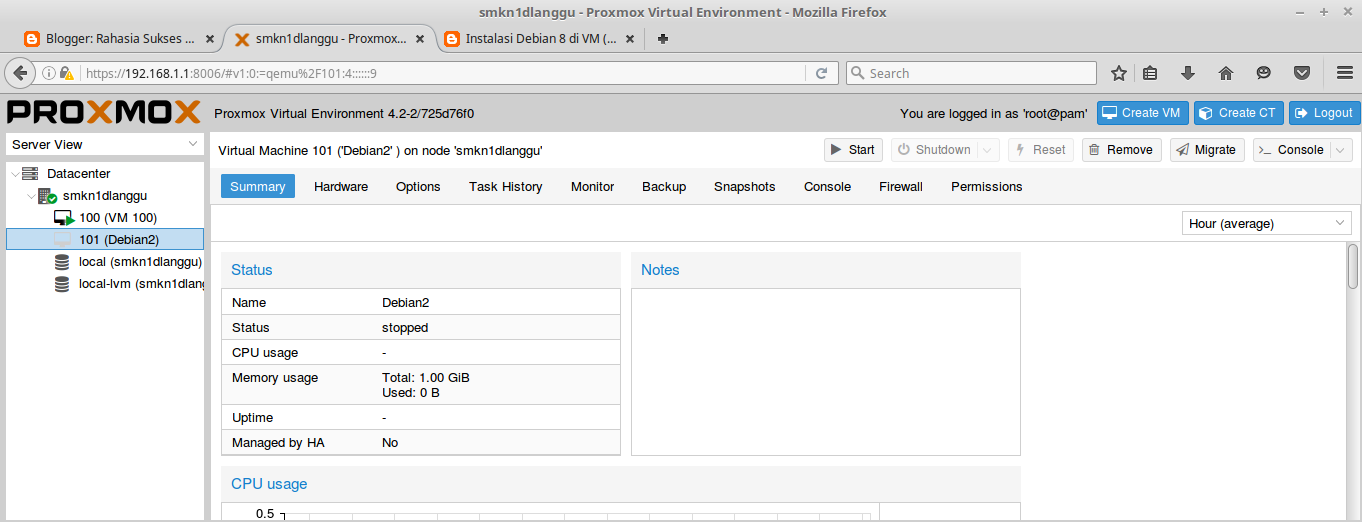Open the Task History tab
This screenshot has height=522, width=1362.
click(x=506, y=187)
